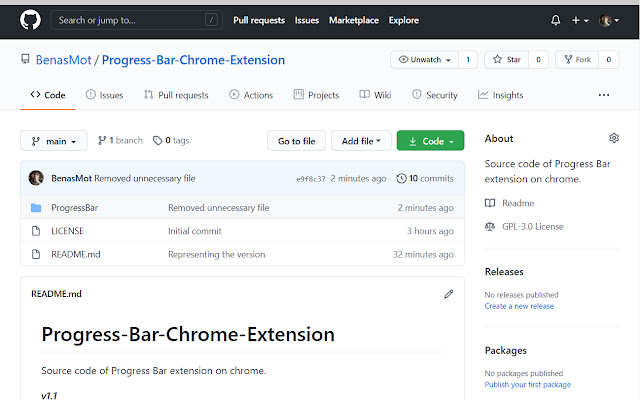The height and width of the screenshot is (400, 640).
Task: Click Releases heading link
Action: (x=504, y=272)
